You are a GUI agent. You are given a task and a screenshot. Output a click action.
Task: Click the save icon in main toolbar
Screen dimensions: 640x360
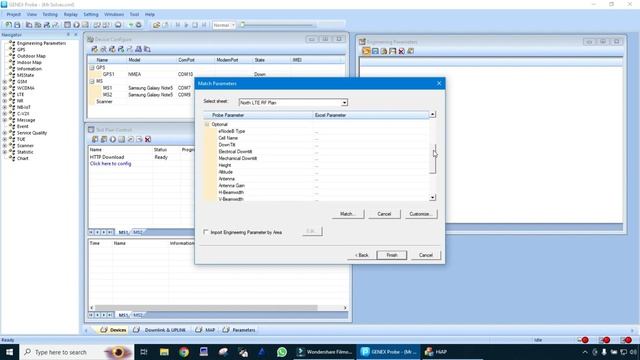[17, 25]
